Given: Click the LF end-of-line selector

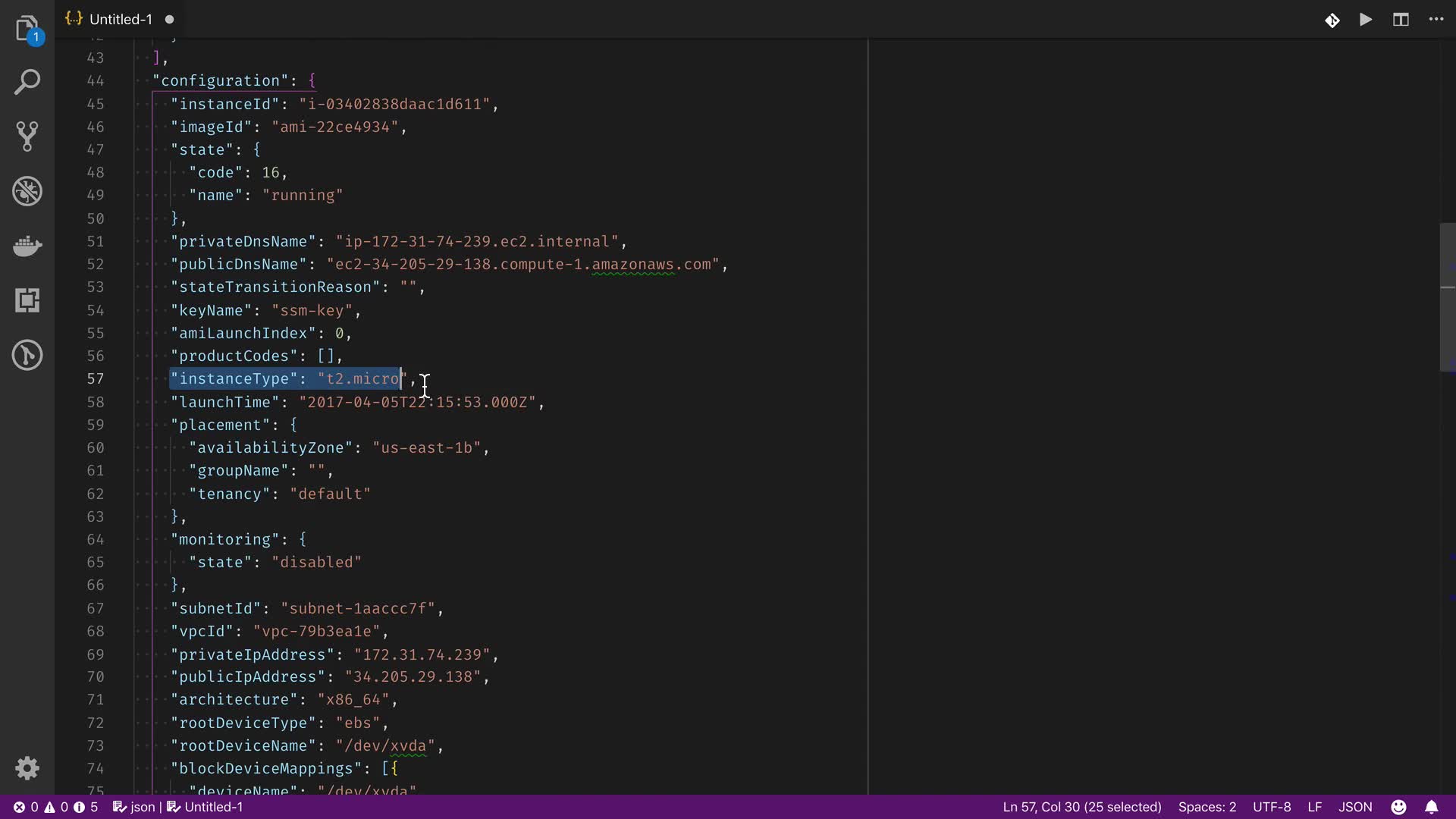Looking at the screenshot, I should point(1315,807).
